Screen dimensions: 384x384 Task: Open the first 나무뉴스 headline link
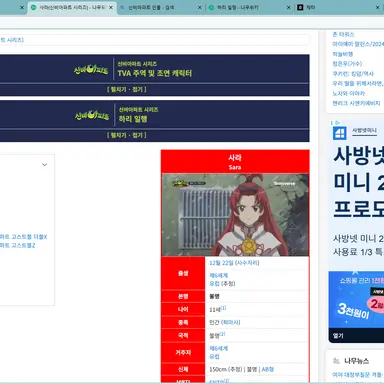click(358, 375)
